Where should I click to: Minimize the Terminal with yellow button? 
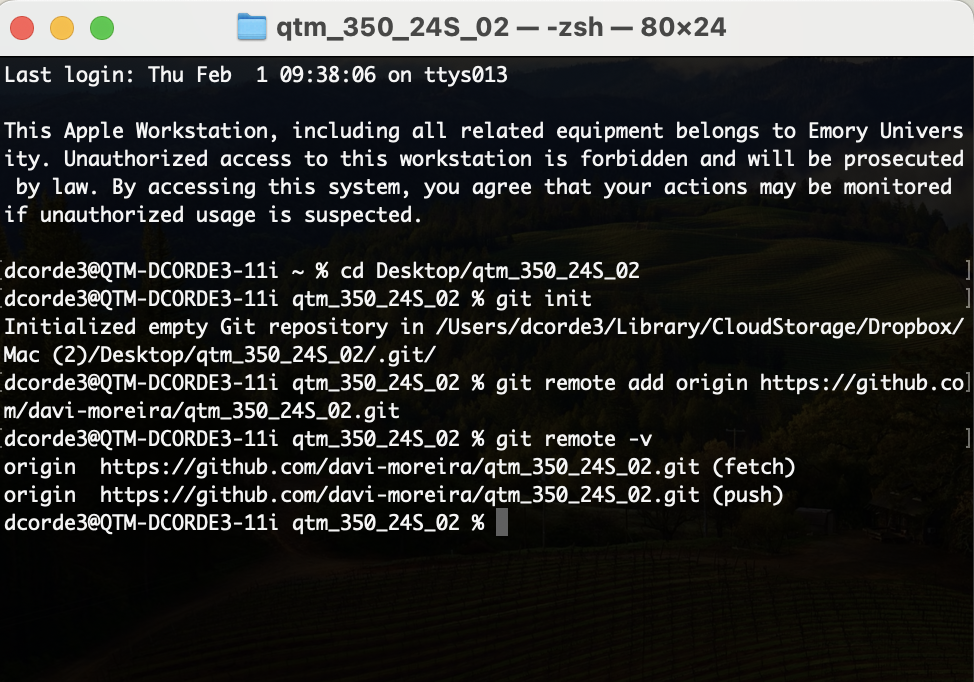click(62, 28)
